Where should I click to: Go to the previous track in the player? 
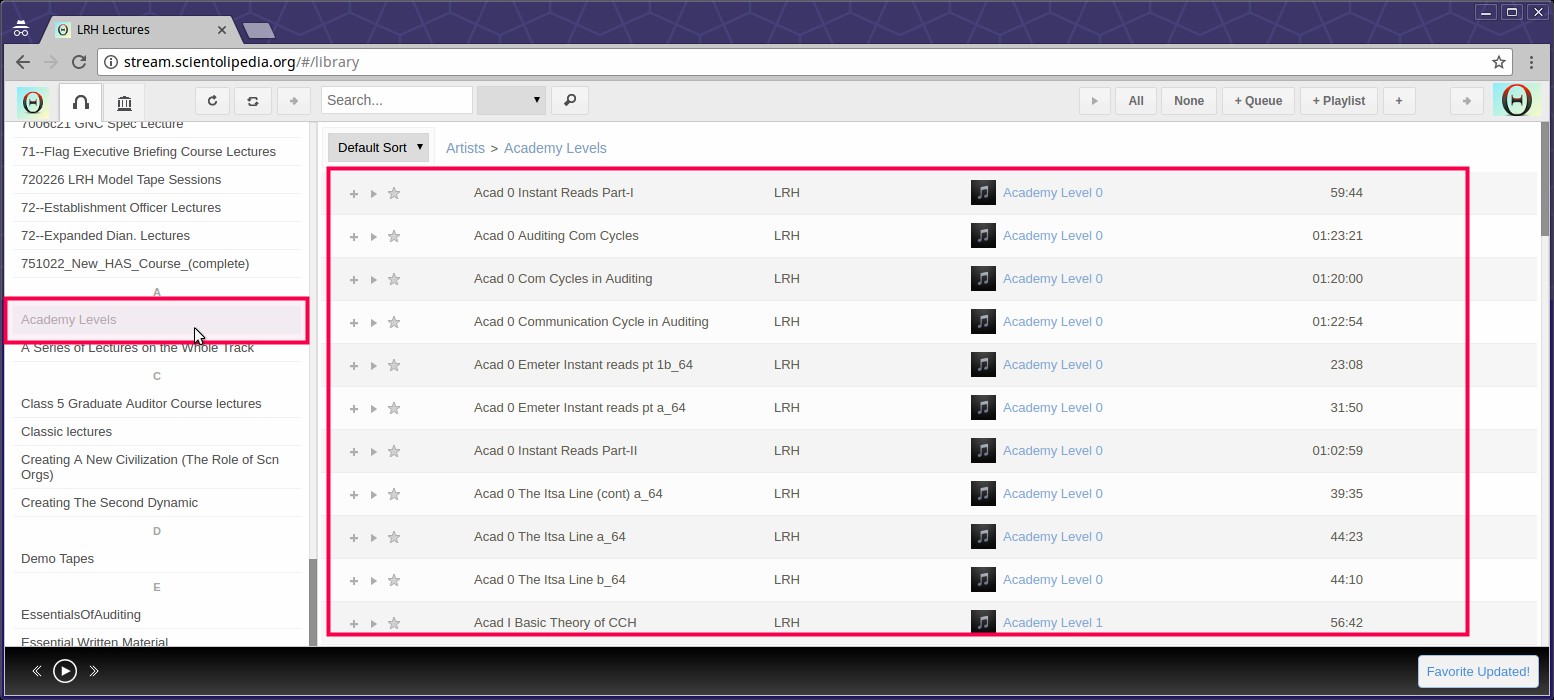coord(37,672)
